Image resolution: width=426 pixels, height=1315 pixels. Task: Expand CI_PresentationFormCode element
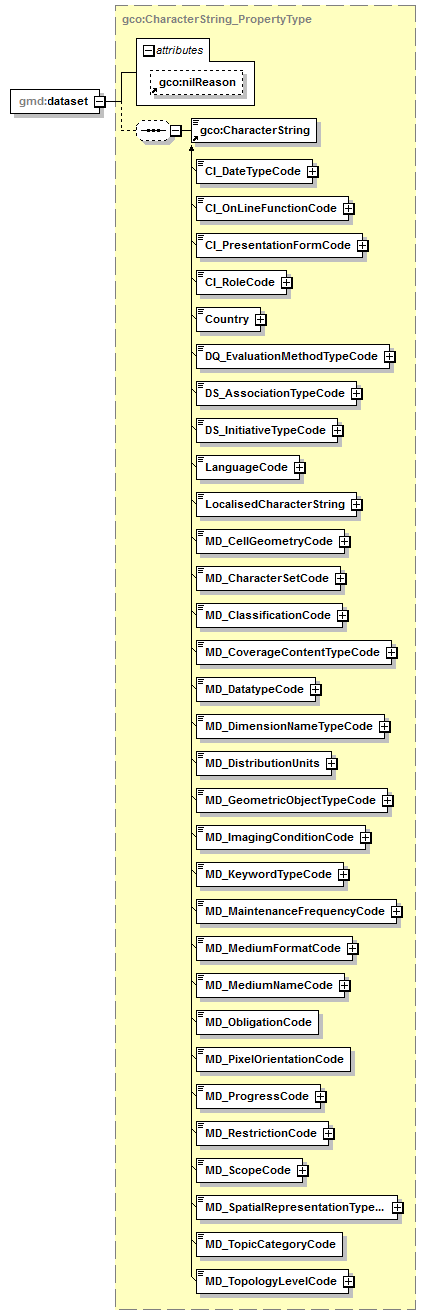[363, 245]
